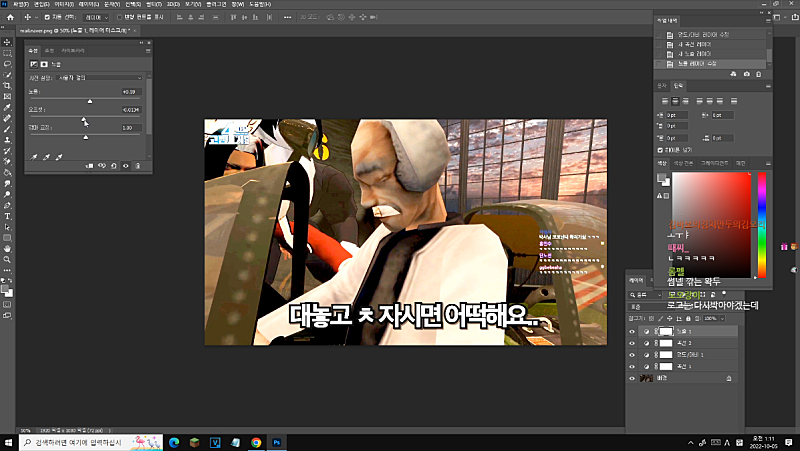The image size is (800, 451).
Task: Select the Rectangular Marquee tool
Action: click(7, 52)
